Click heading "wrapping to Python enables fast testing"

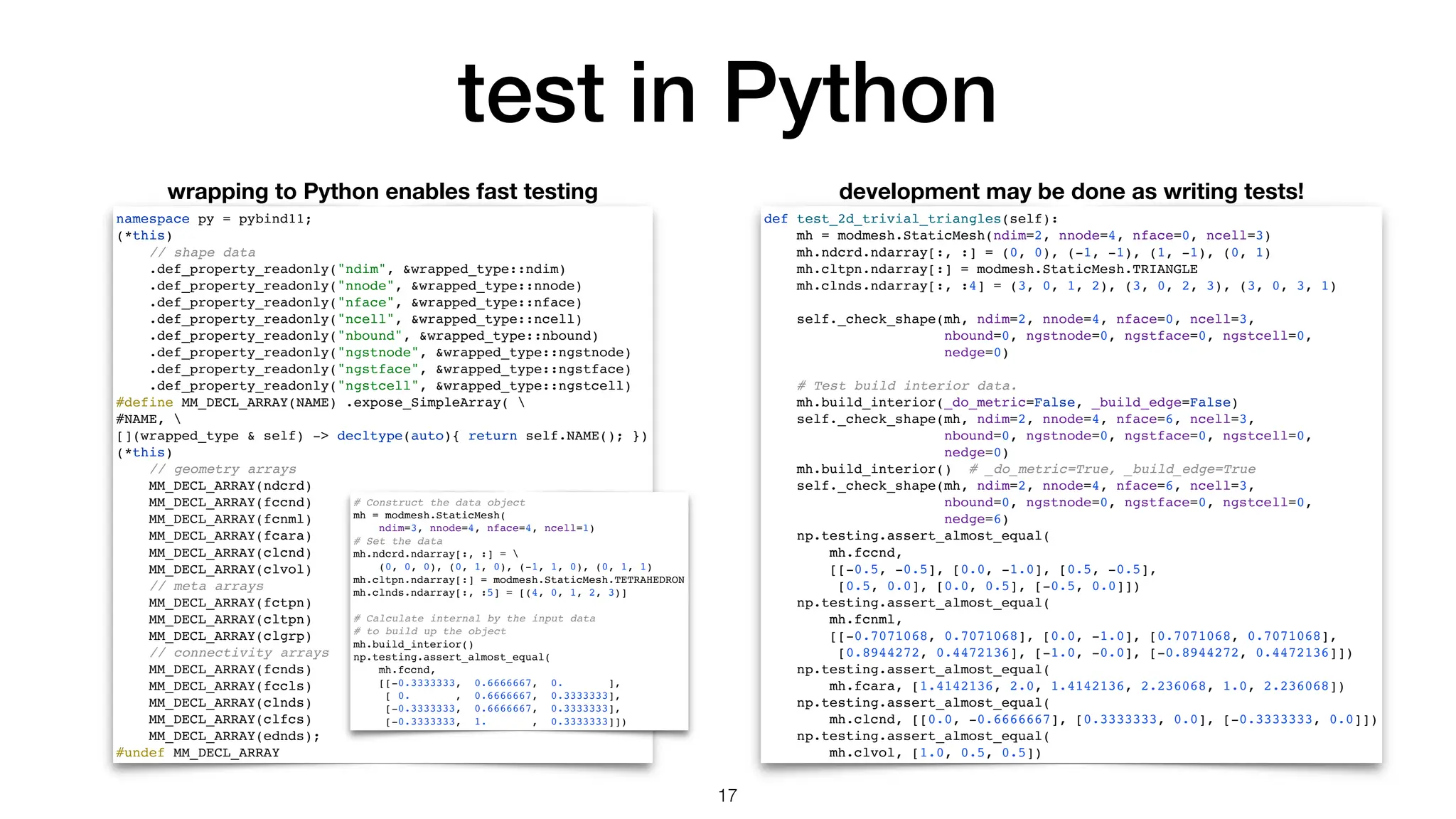click(x=382, y=191)
